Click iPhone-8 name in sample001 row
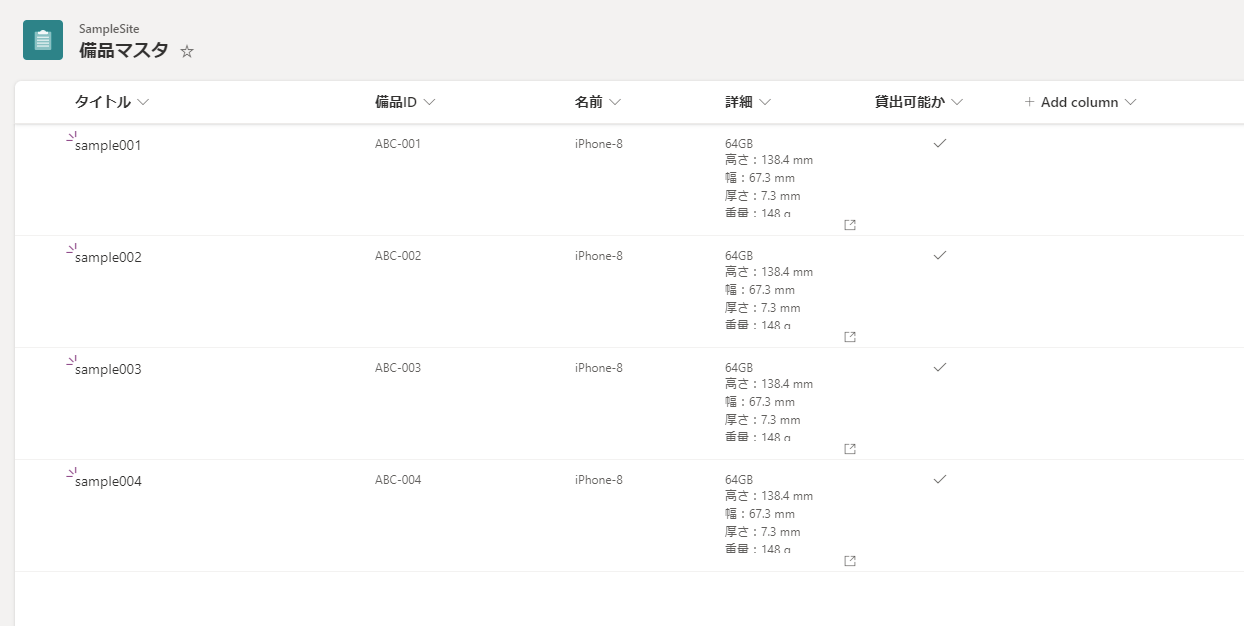Viewport: 1244px width, 626px height. (x=599, y=144)
